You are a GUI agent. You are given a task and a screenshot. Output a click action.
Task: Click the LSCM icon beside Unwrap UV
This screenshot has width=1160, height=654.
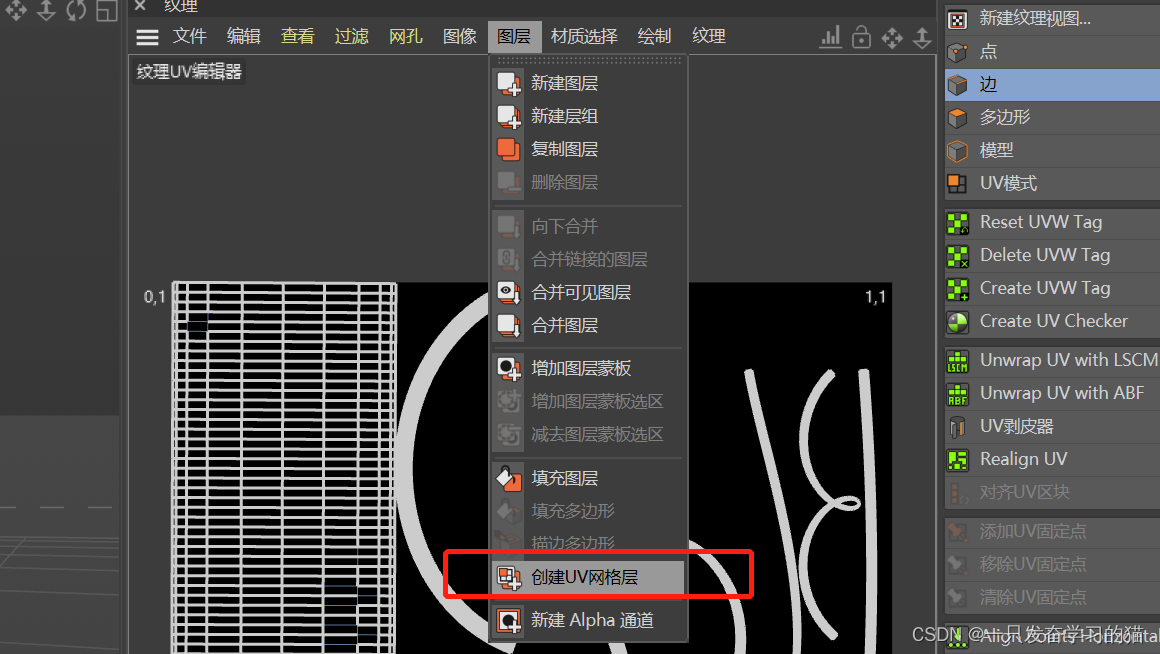(957, 361)
